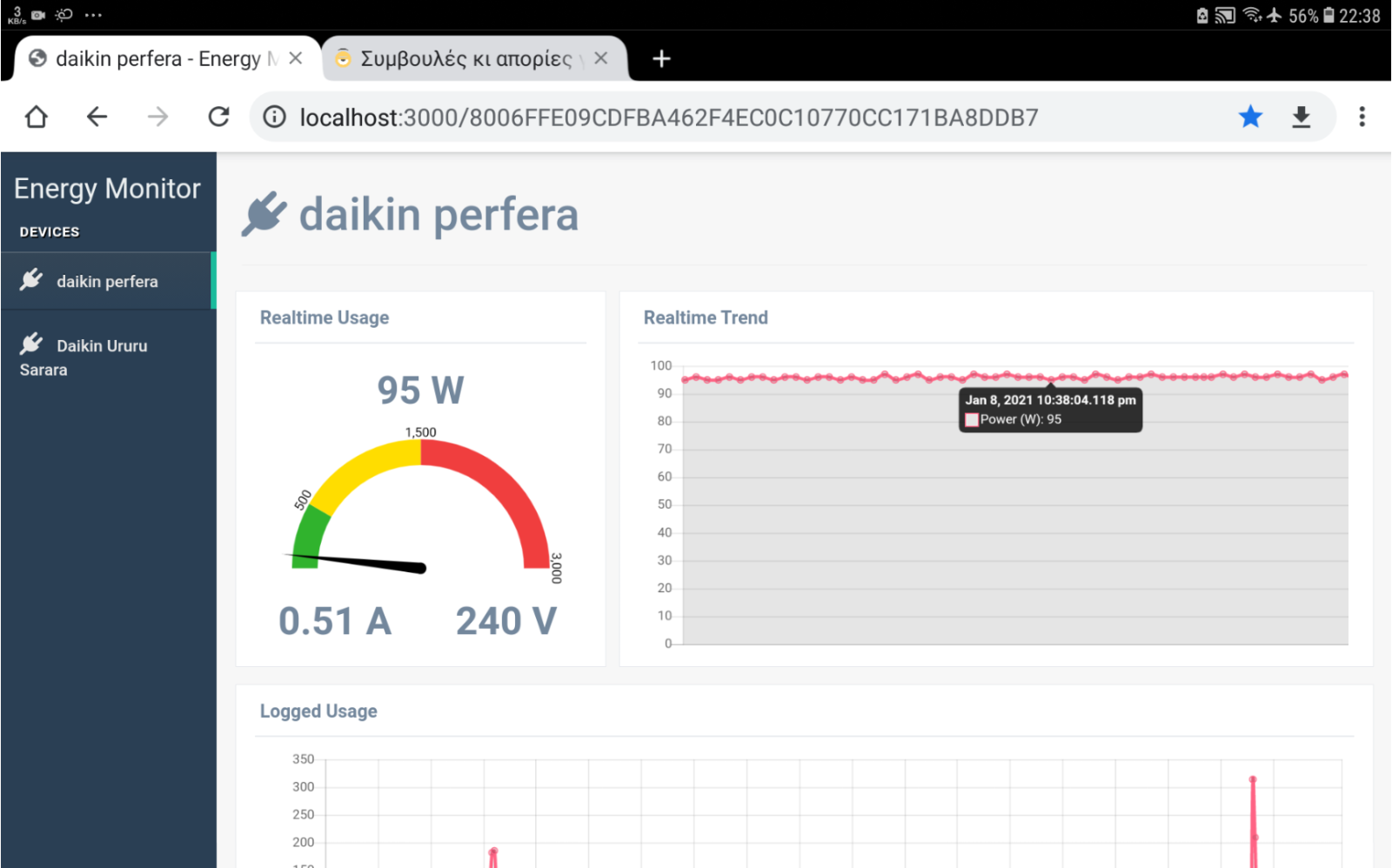The width and height of the screenshot is (1392, 868).
Task: Toggle the bookmark star icon
Action: click(x=1250, y=117)
